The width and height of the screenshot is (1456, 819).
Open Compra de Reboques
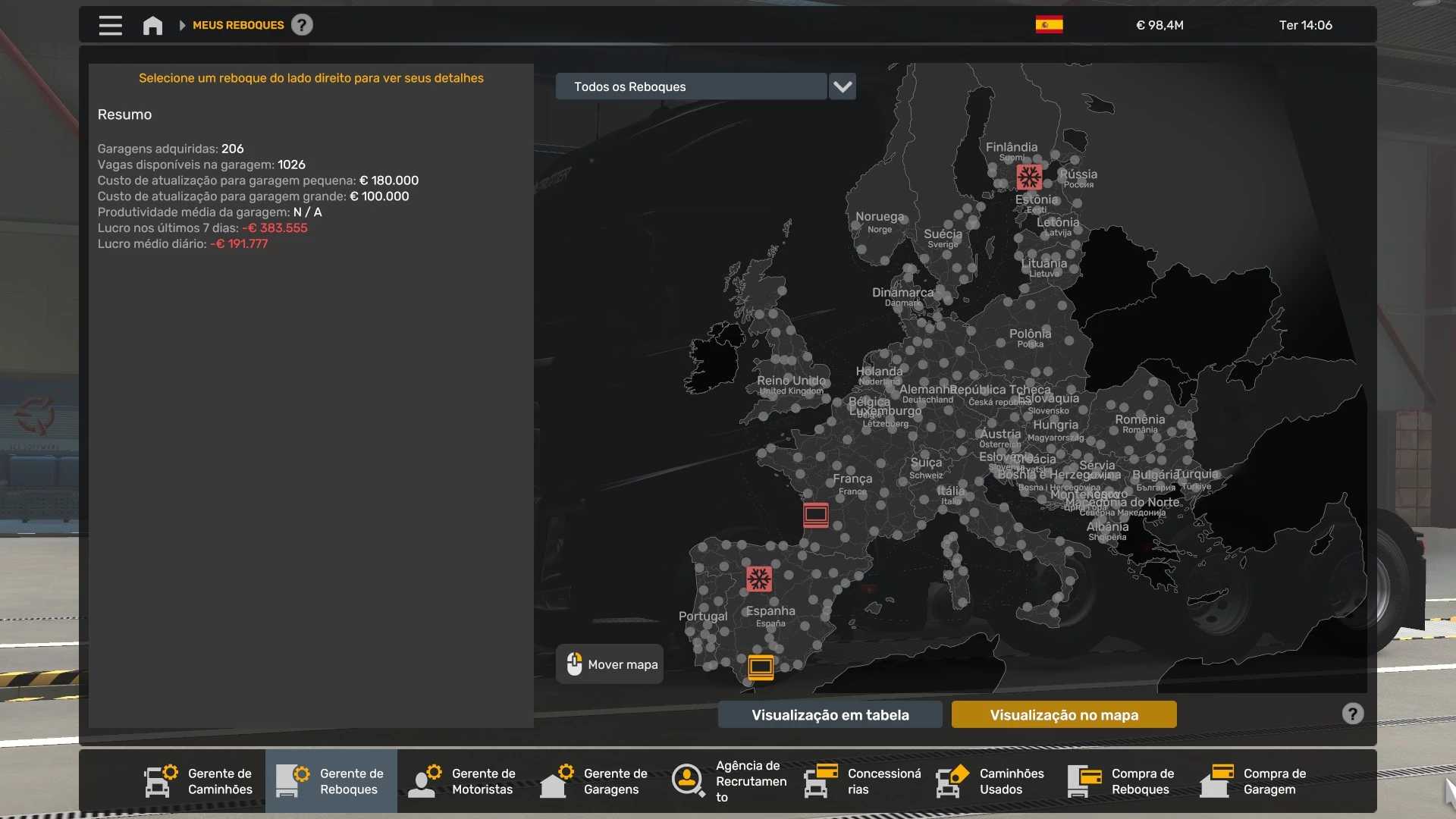coord(1123,781)
